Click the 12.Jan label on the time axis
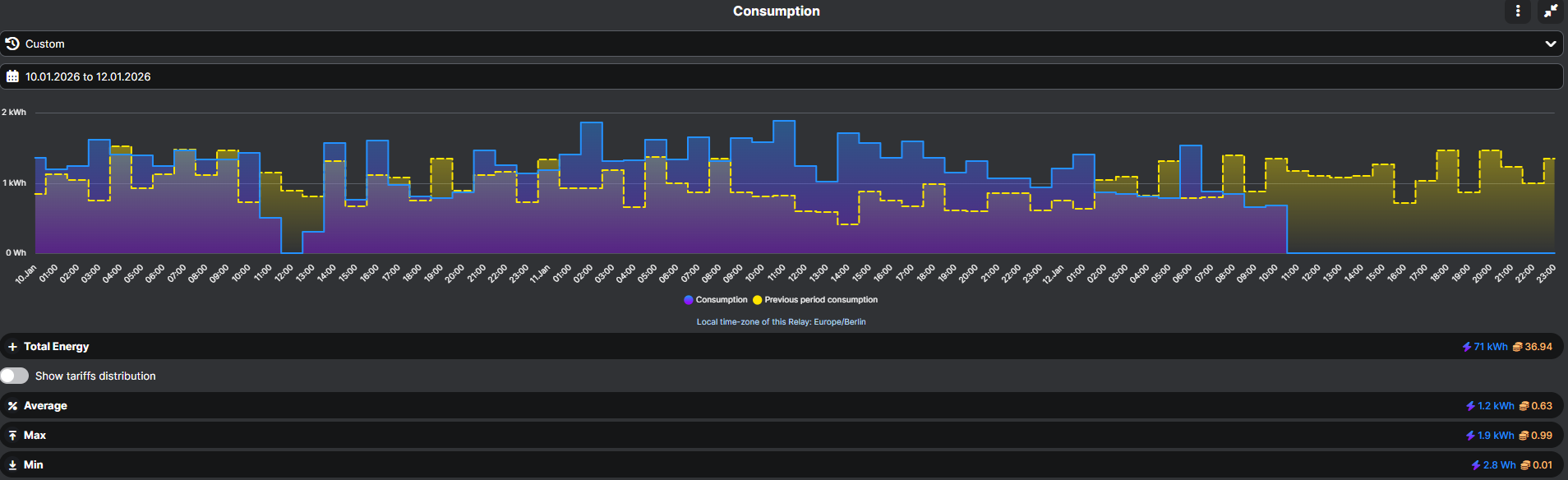 1053,274
